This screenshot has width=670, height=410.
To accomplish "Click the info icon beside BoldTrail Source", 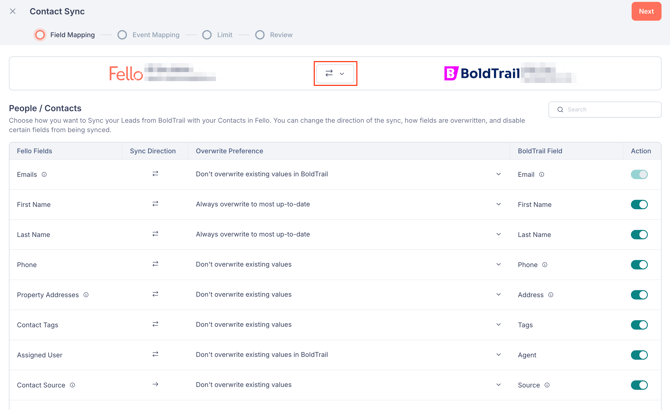I will click(x=547, y=385).
